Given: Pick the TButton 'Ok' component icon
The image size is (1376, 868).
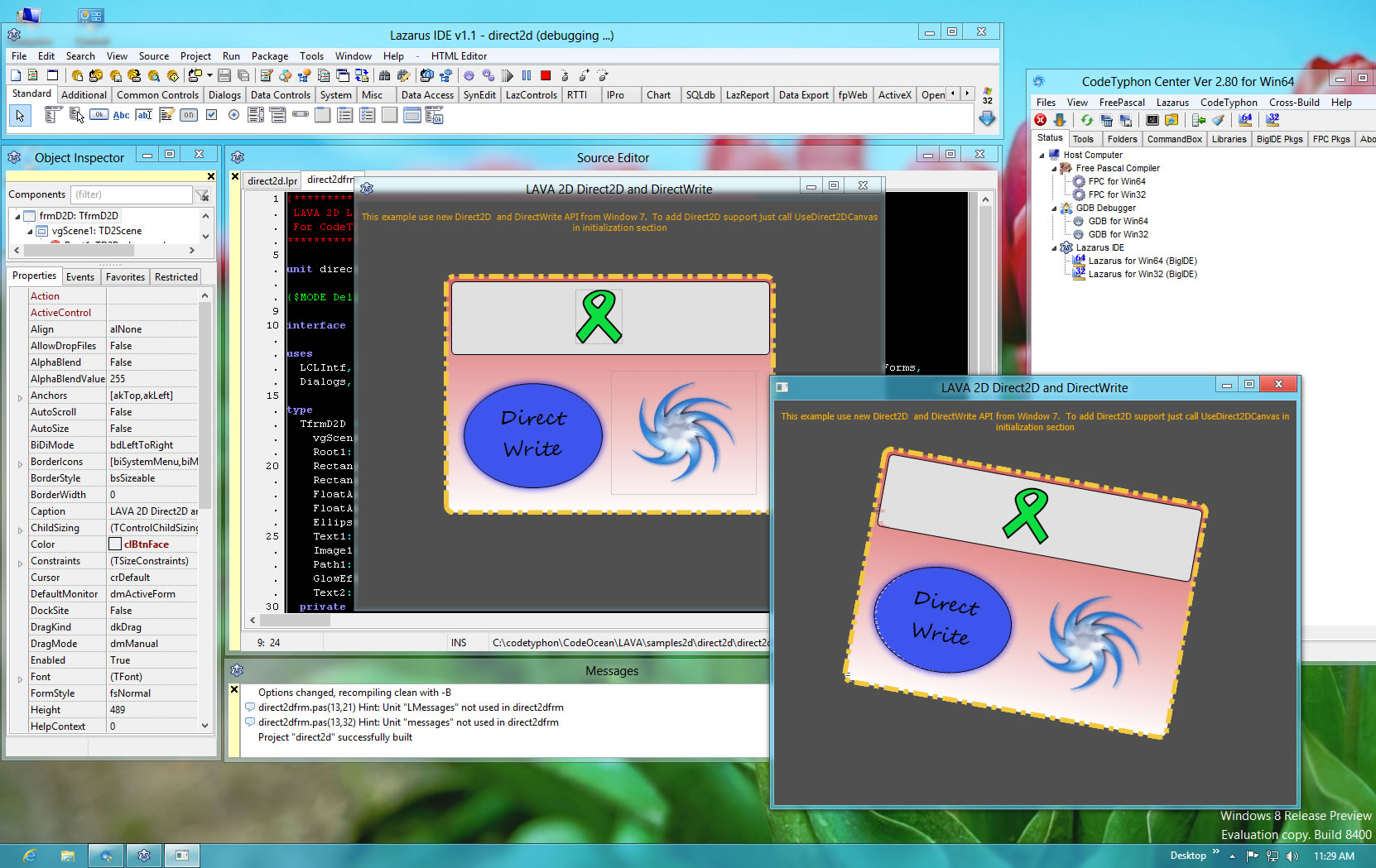Looking at the screenshot, I should [x=99, y=114].
